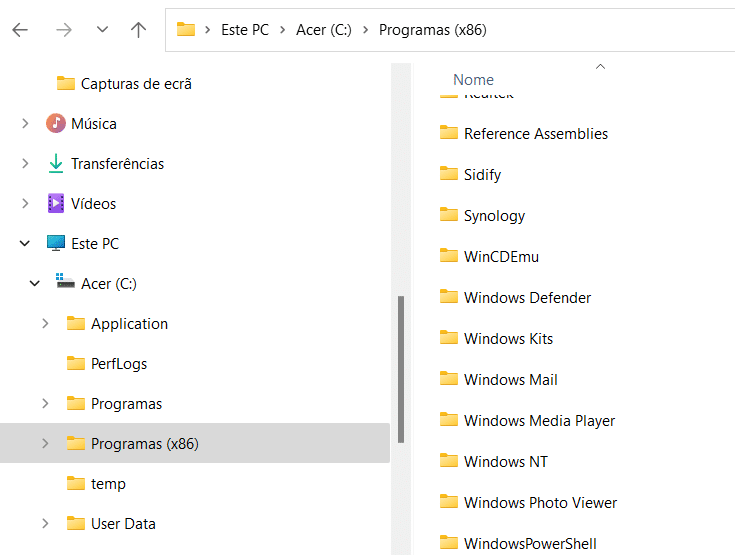Open chevron after Acer (C:) breadcrumb
The width and height of the screenshot is (735, 555).
(366, 30)
